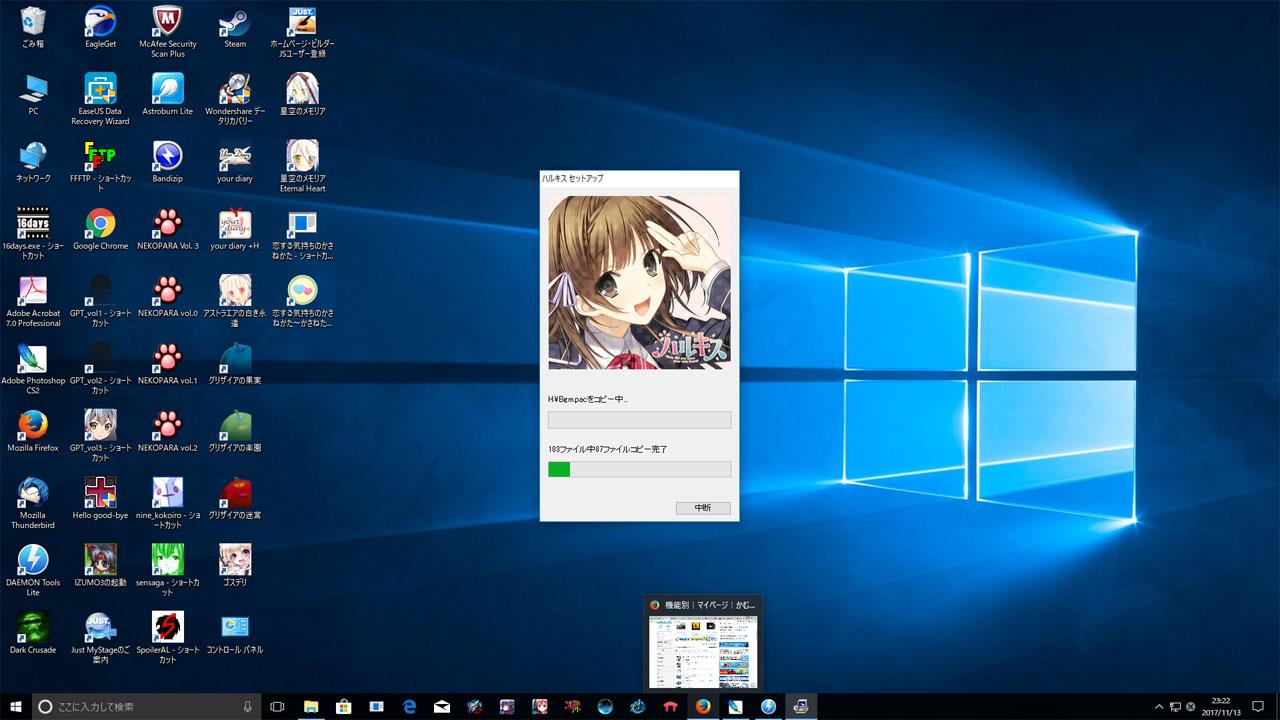Select the ゴスデリ desktop icon

coord(235,564)
